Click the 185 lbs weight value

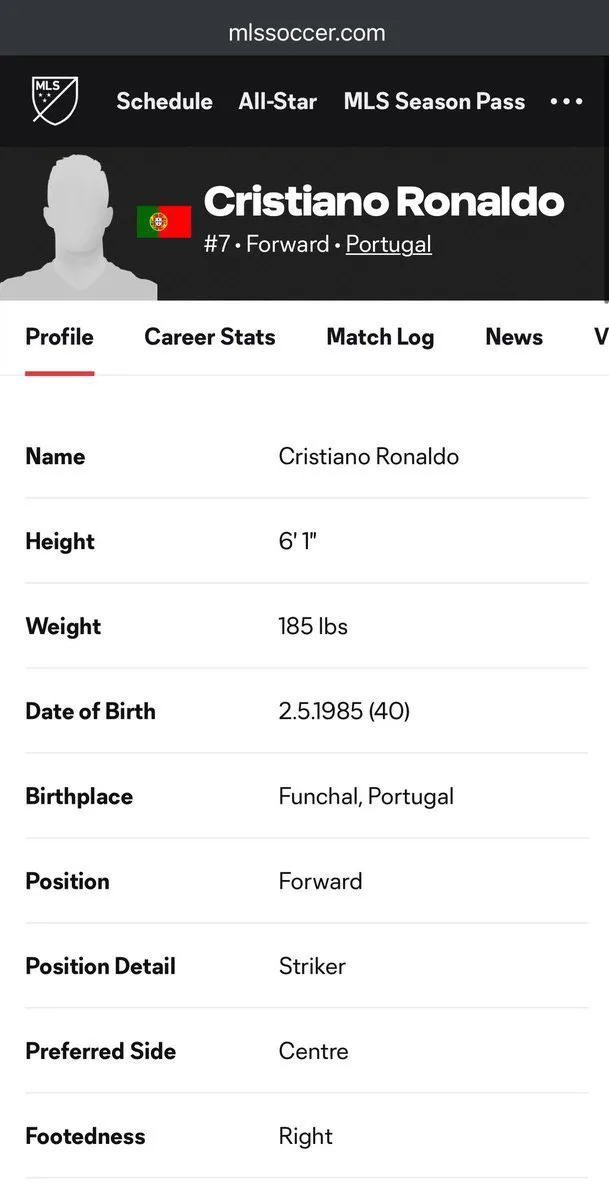click(313, 626)
